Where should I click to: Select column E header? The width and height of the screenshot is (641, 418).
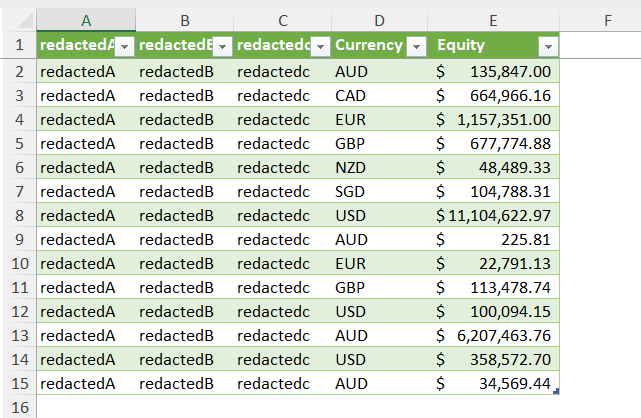pyautogui.click(x=494, y=19)
